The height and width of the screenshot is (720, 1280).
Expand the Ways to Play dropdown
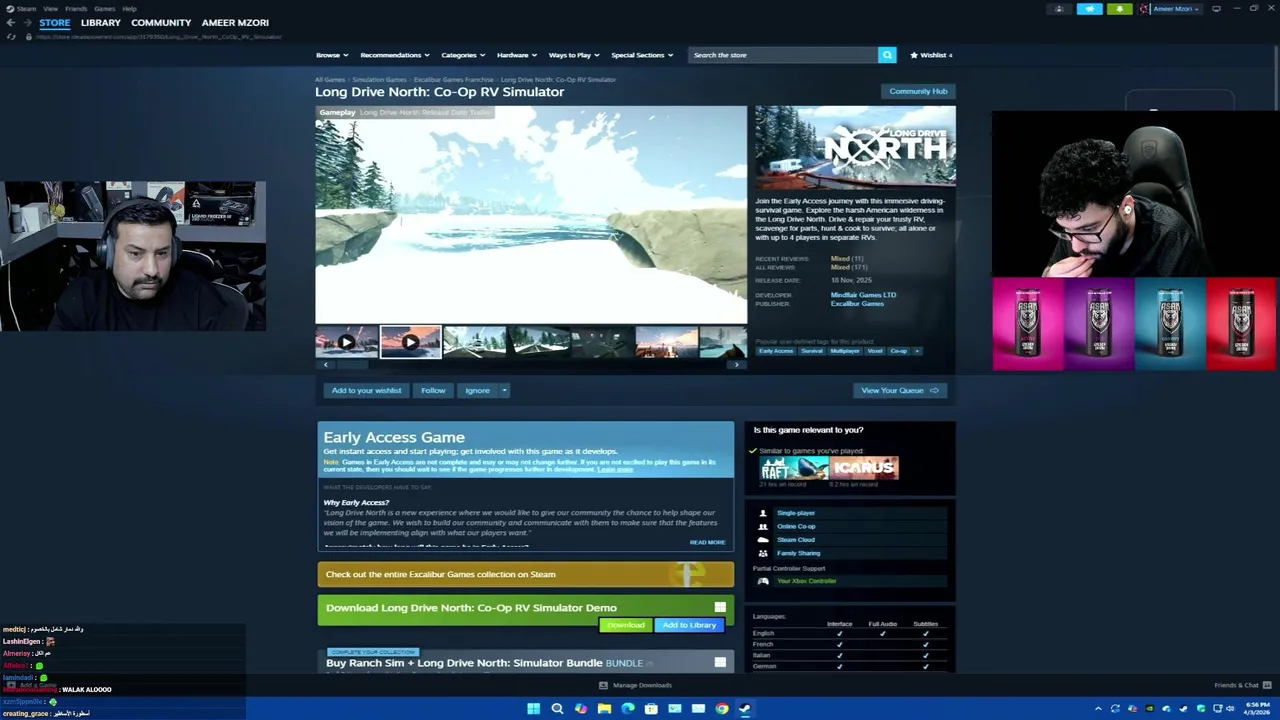(574, 55)
